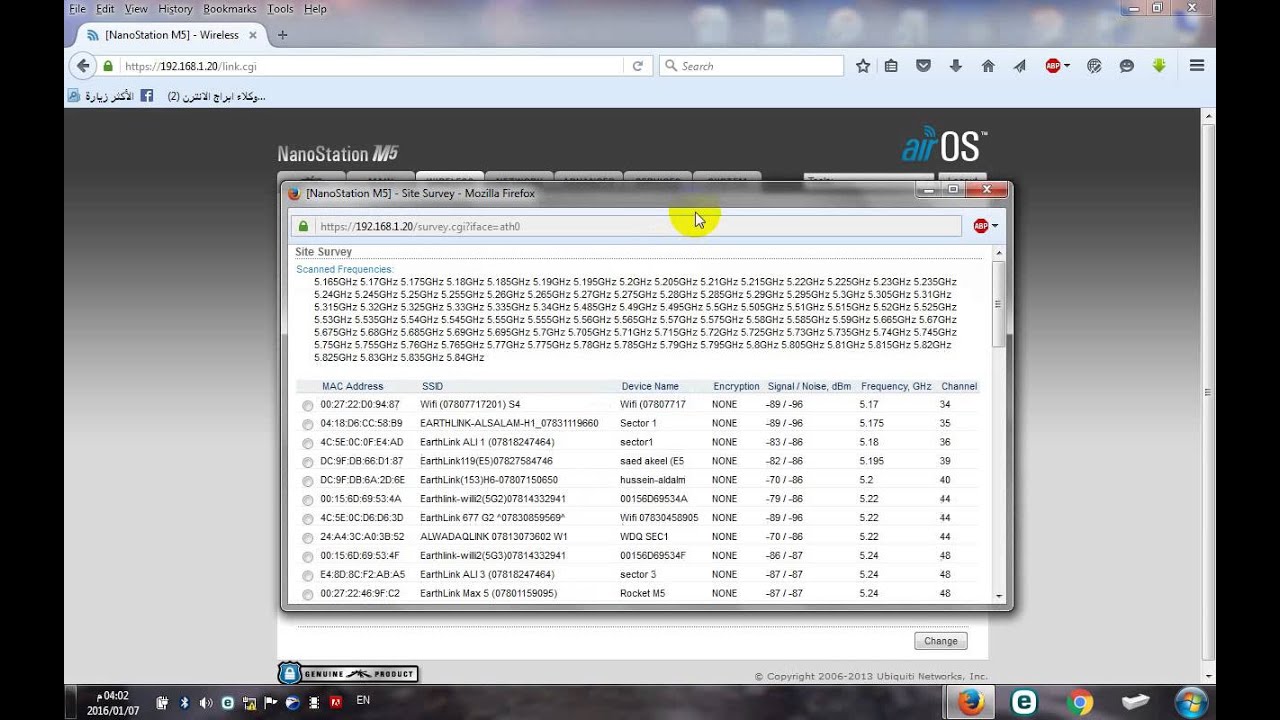Open the Help menu

(315, 9)
